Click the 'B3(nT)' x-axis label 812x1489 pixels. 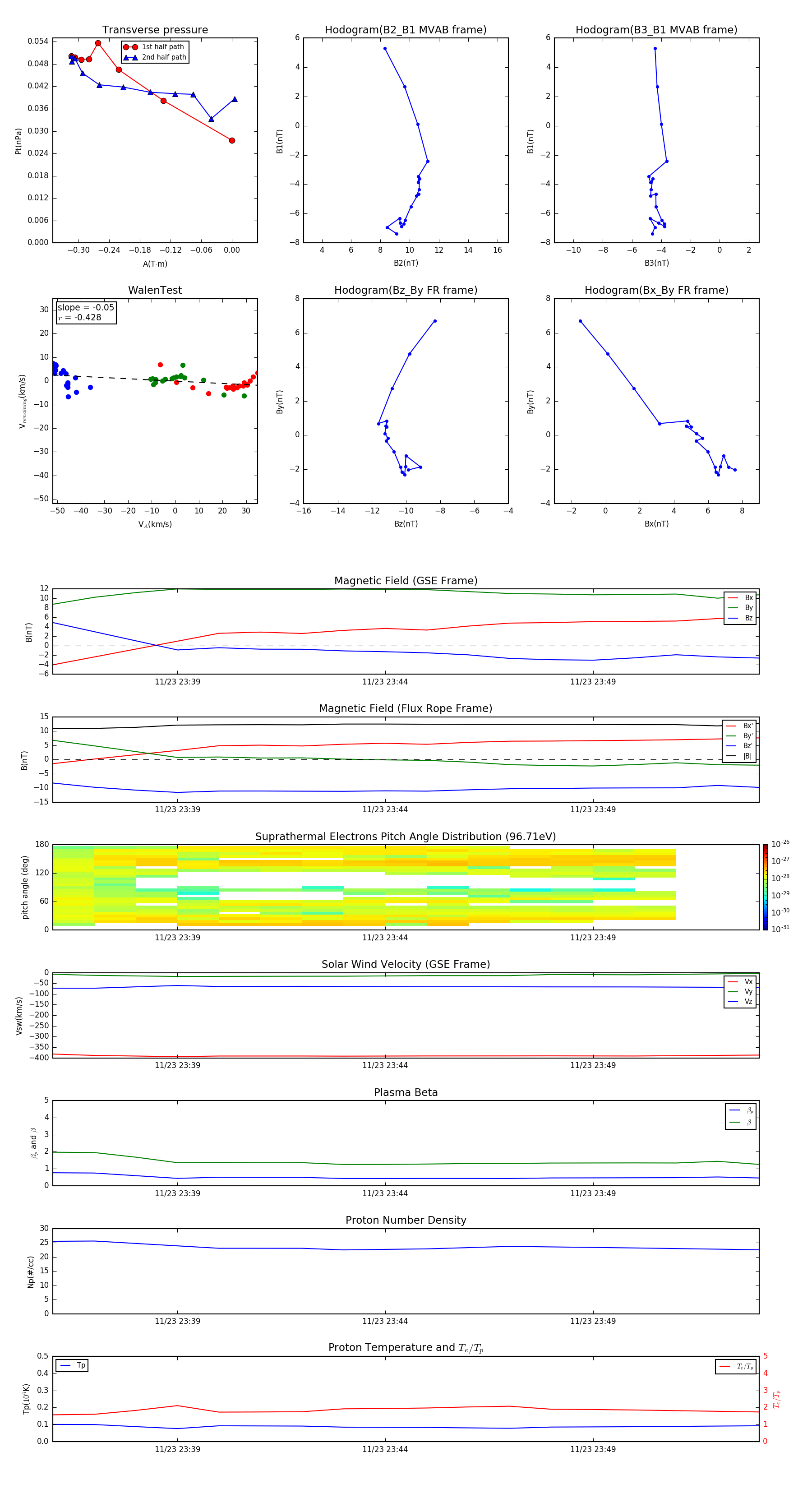[656, 263]
